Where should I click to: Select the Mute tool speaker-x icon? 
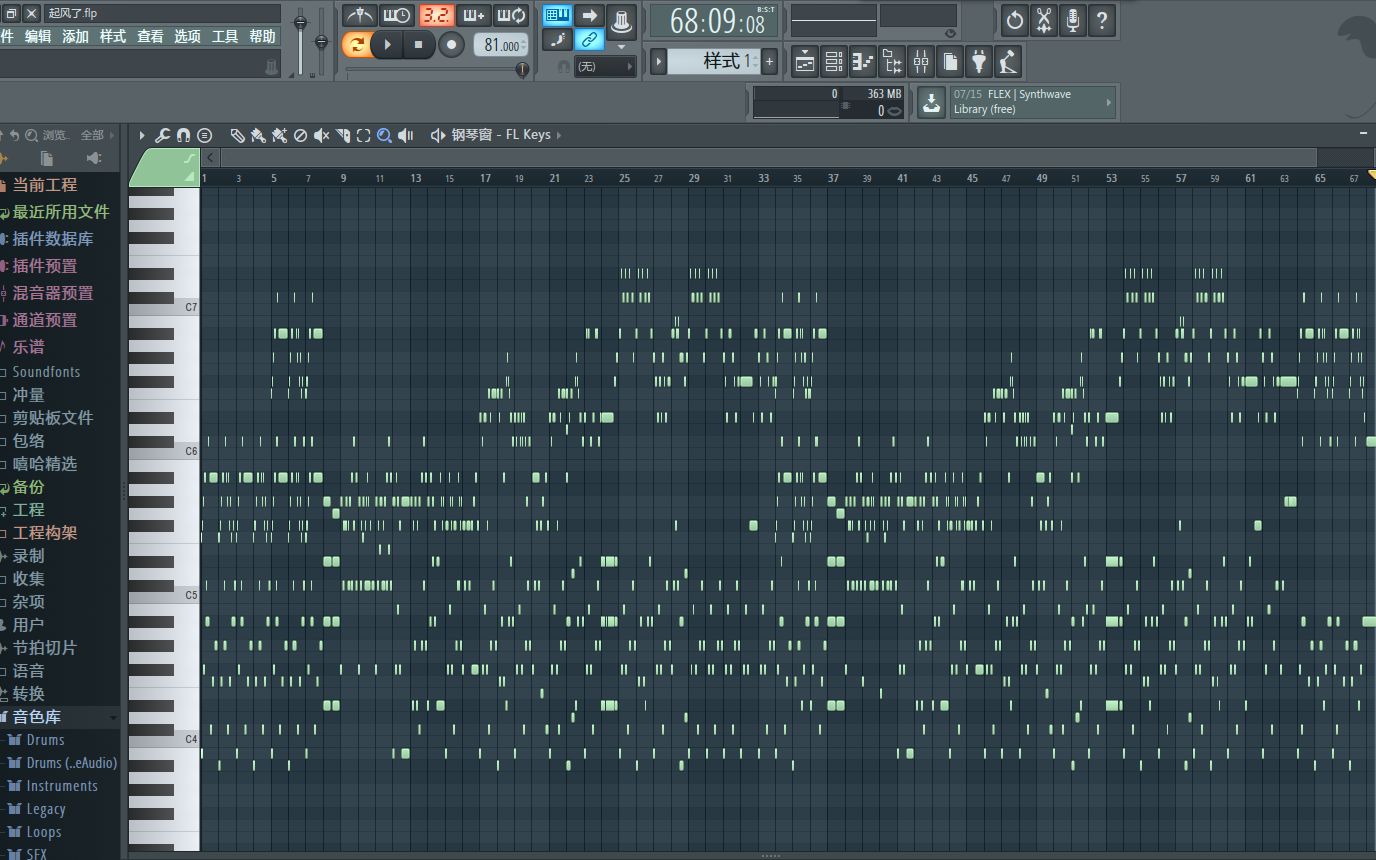tap(321, 135)
